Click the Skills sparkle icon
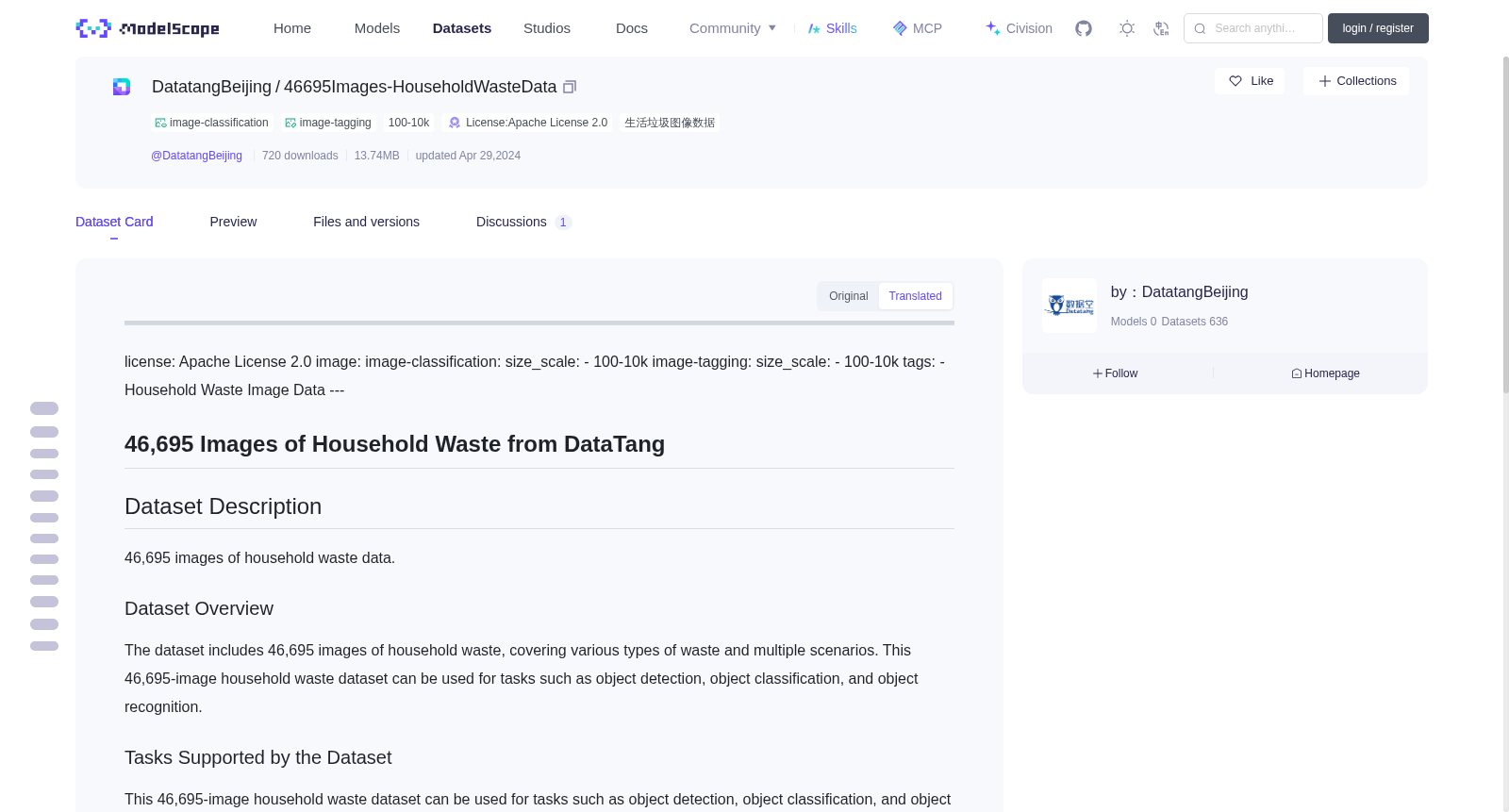Viewport: 1509px width, 812px height. pos(814,28)
